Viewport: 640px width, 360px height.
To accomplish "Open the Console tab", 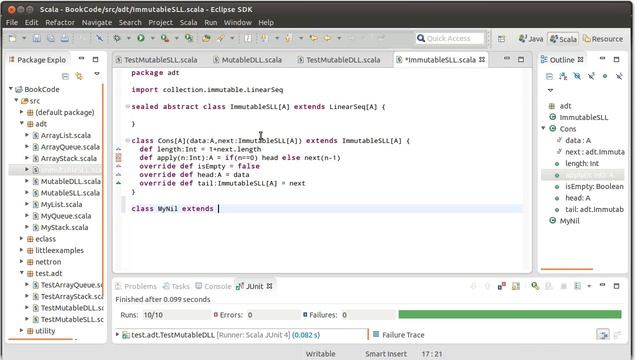I will [213, 286].
